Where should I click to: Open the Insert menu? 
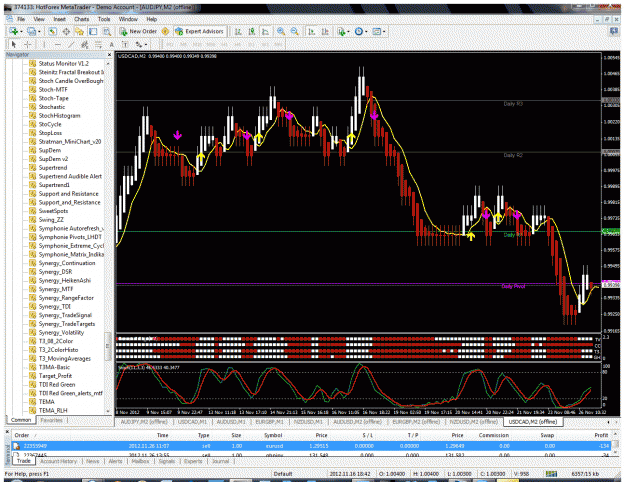tap(59, 19)
